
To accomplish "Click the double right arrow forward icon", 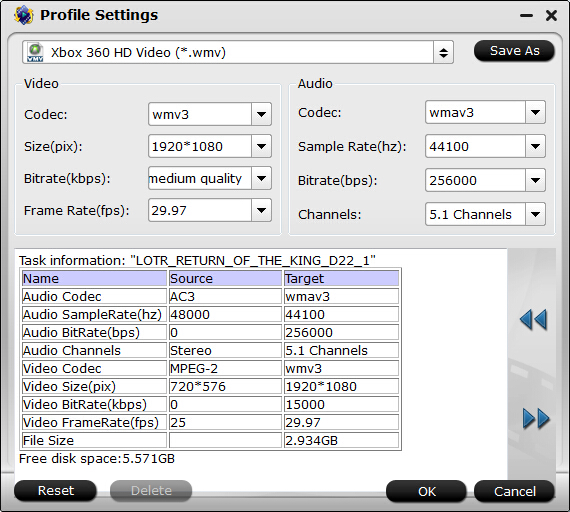I will 536,419.
